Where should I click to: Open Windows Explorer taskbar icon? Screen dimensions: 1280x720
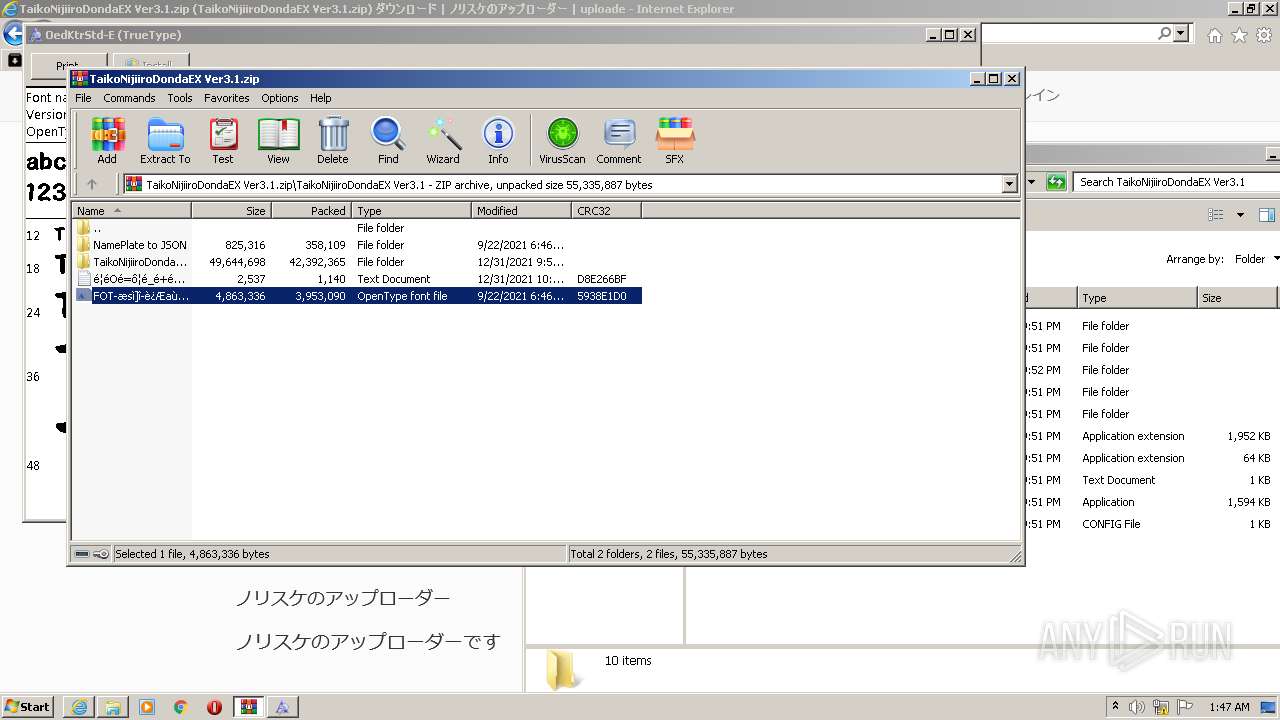(113, 706)
